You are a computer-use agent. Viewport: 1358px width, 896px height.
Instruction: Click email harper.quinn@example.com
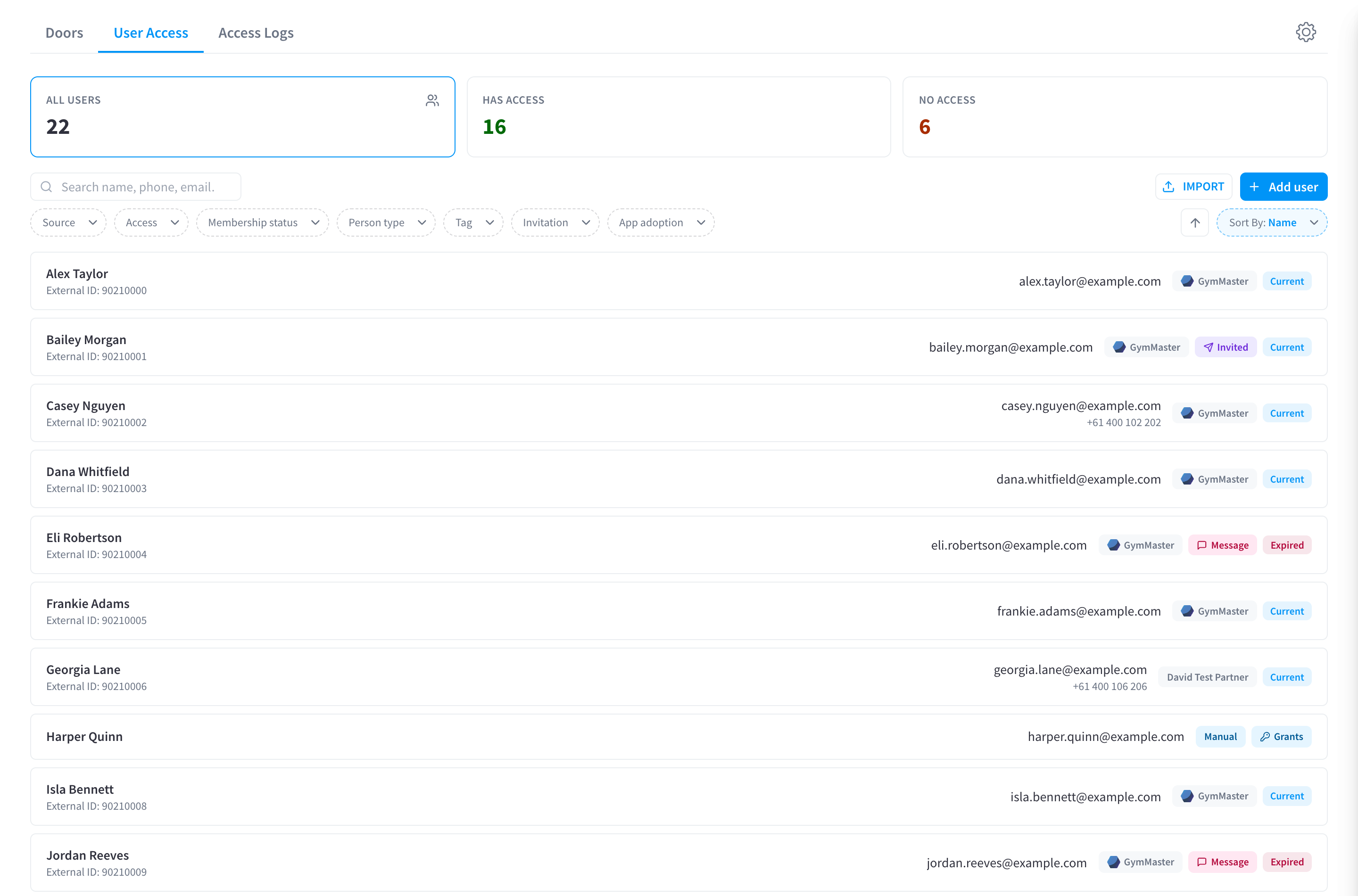click(1105, 737)
